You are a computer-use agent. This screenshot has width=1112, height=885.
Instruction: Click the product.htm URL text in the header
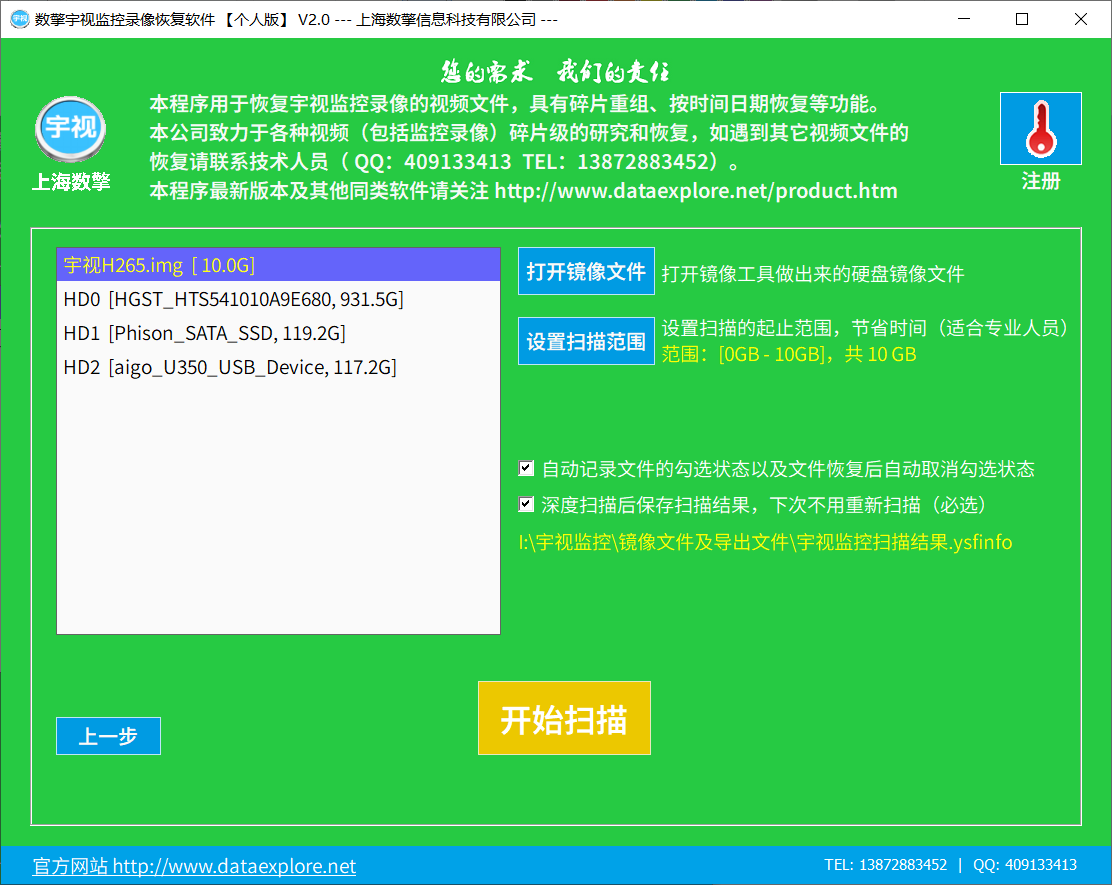[696, 191]
